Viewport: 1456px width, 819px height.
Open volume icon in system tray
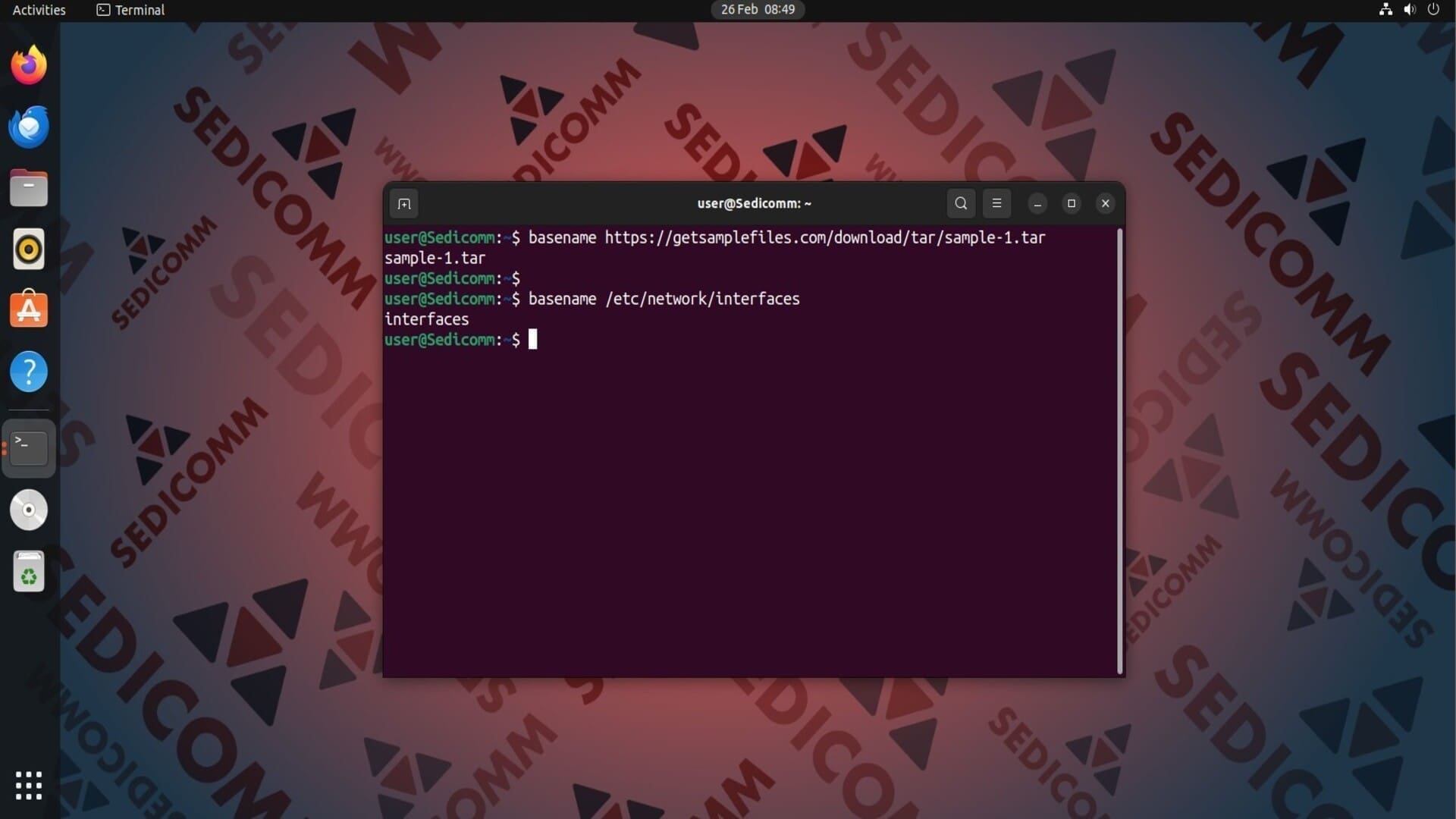pos(1409,10)
